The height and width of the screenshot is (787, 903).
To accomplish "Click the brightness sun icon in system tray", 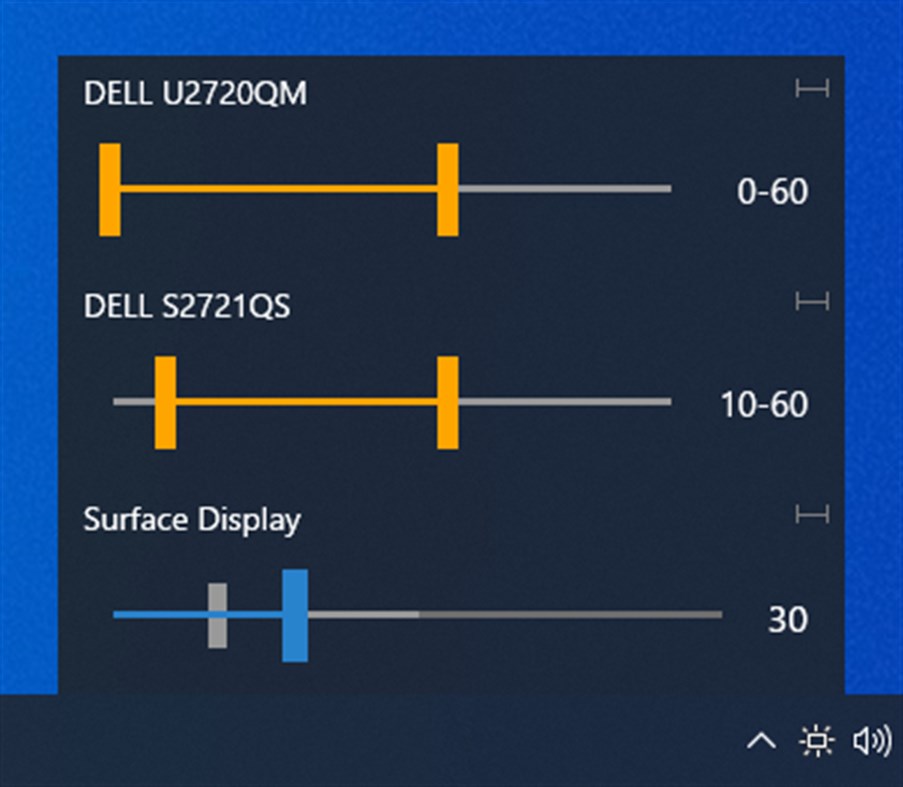I will click(x=816, y=741).
